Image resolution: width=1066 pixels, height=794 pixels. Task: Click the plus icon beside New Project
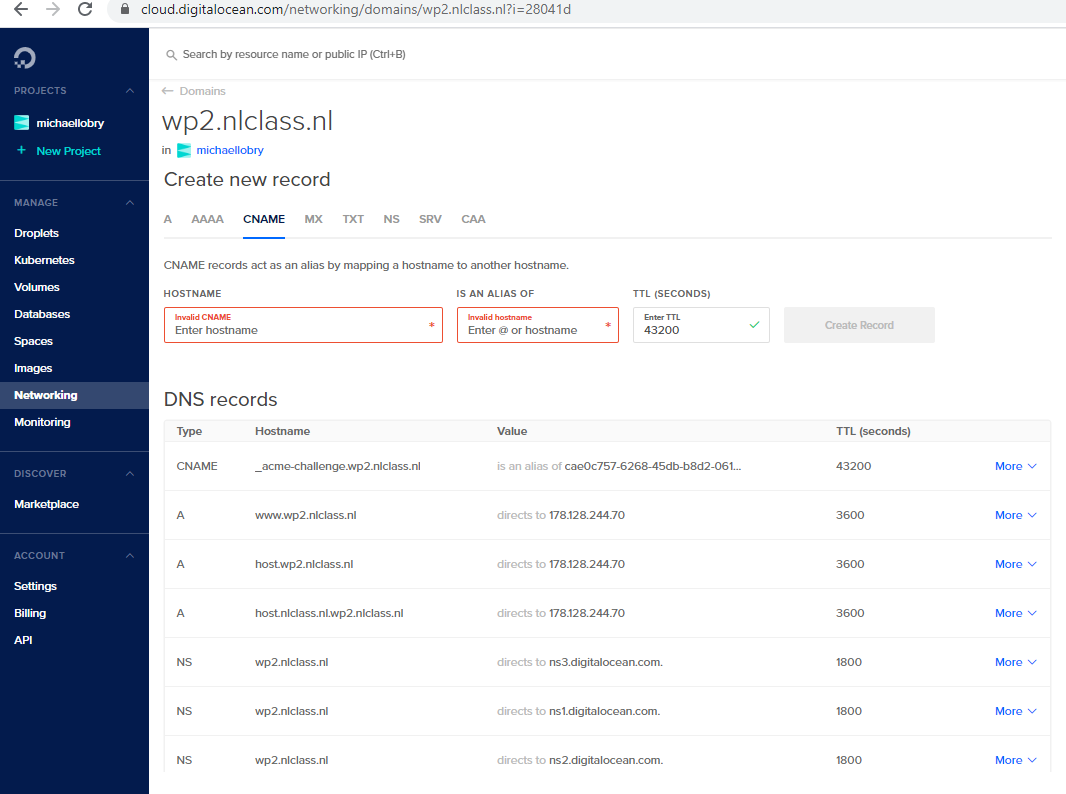22,150
